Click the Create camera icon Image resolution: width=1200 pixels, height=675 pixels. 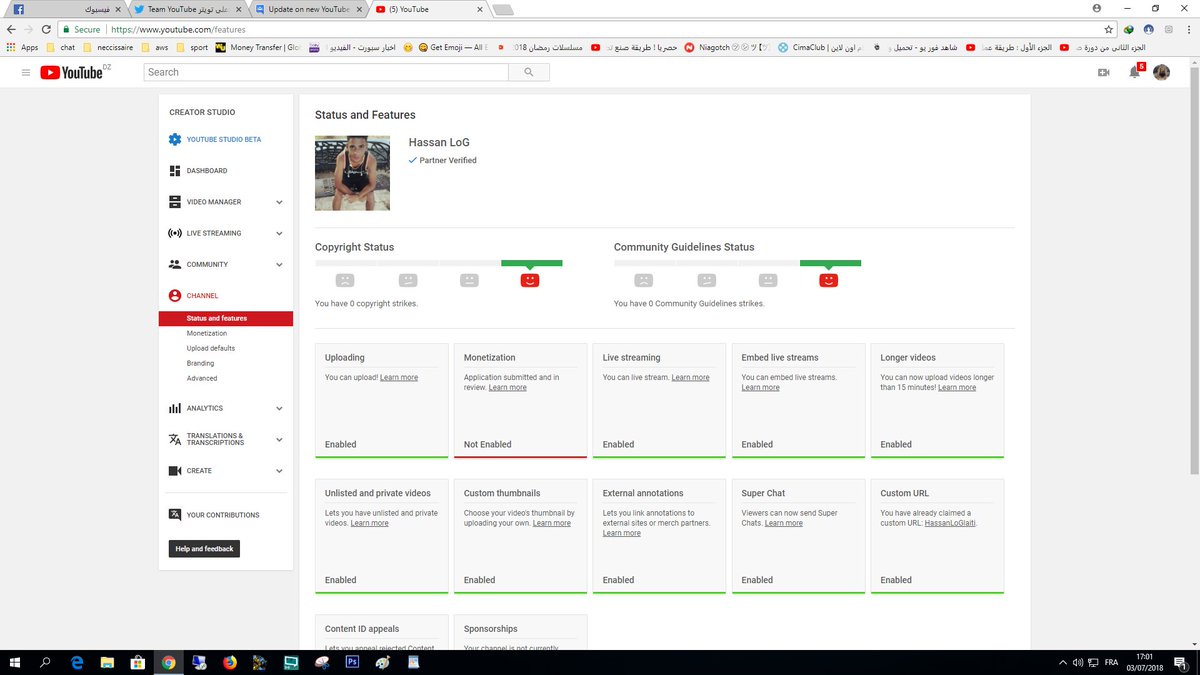175,471
